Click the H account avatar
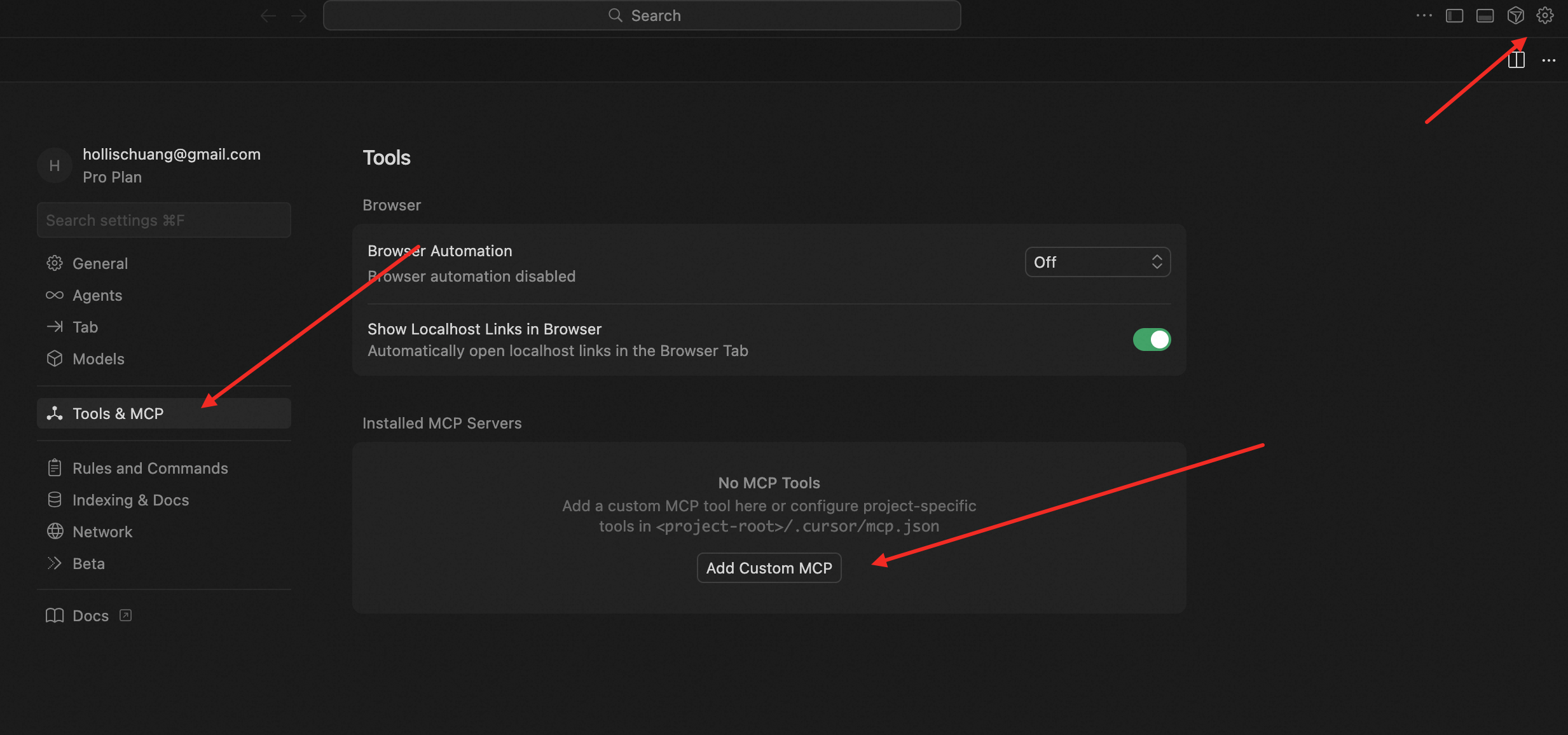 55,165
